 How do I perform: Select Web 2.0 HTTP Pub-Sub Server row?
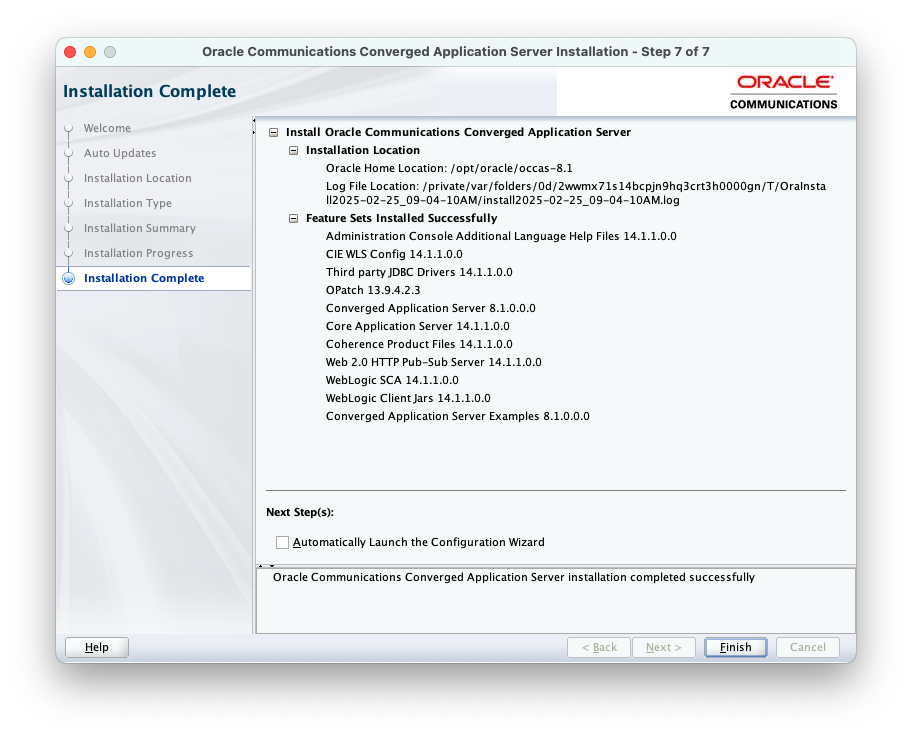433,362
